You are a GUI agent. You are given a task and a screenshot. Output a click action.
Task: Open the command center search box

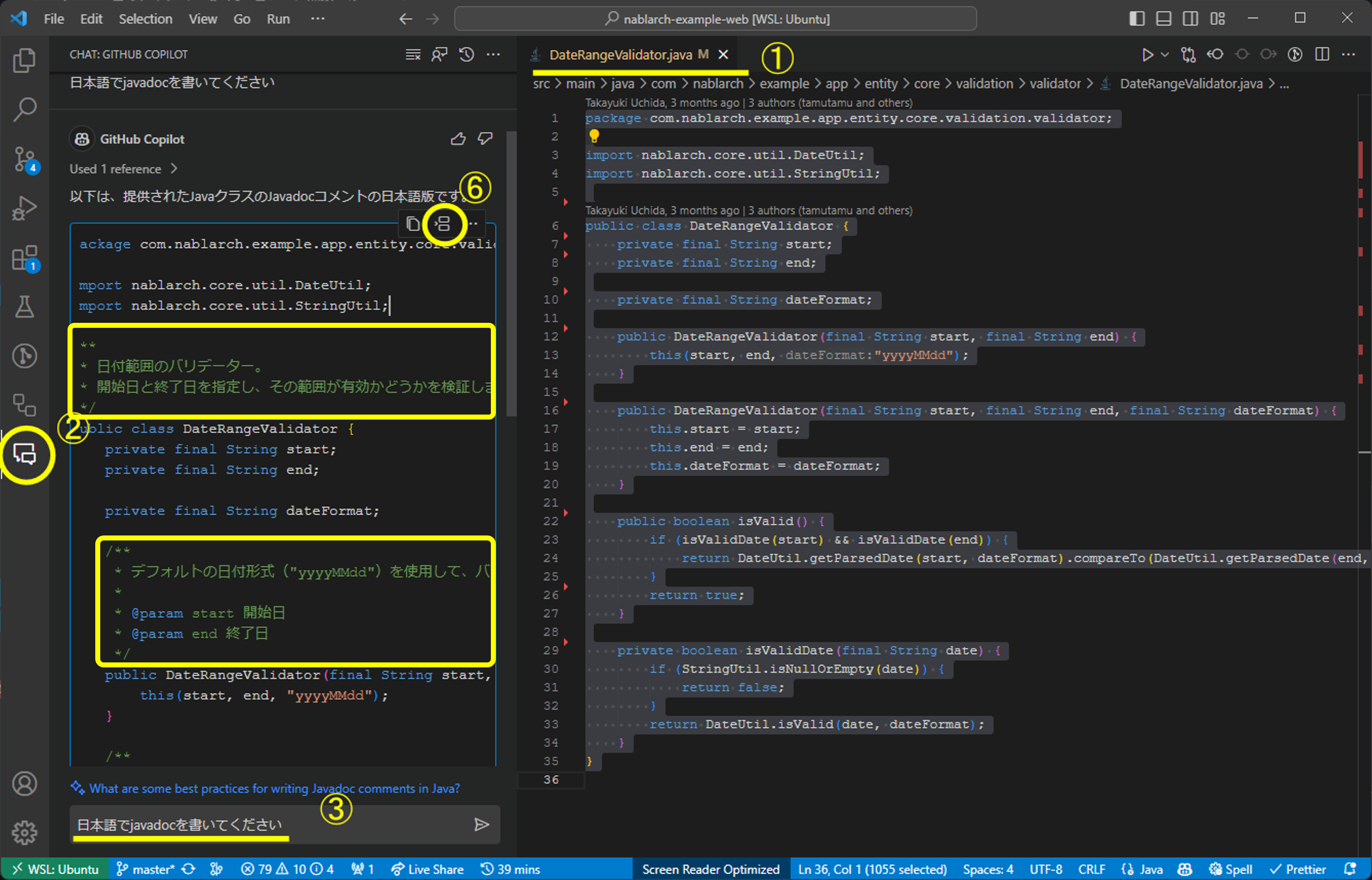715,19
